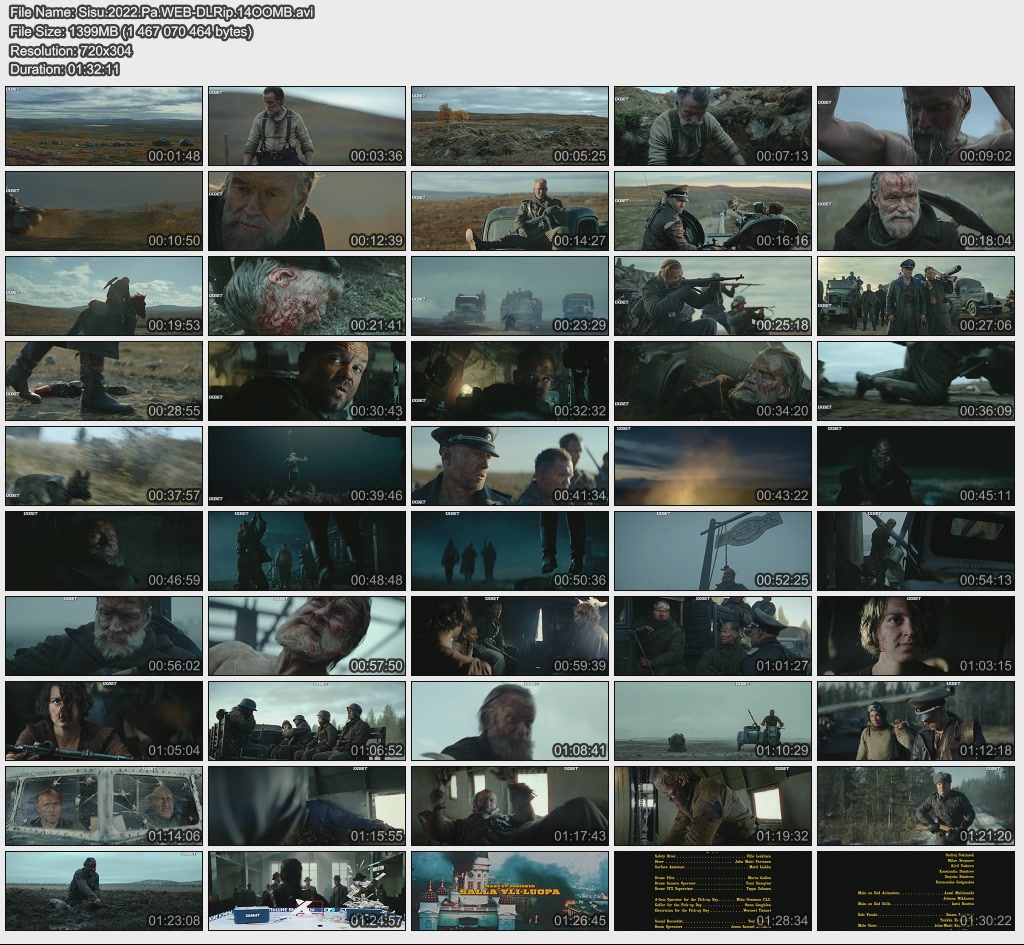The height and width of the screenshot is (945, 1024).
Task: Select the horse rider thumbnail at 00:19:53
Action: click(x=104, y=296)
